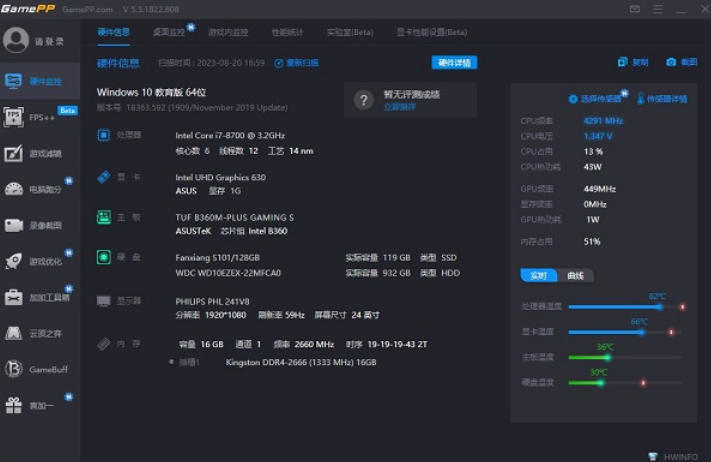The image size is (711, 462).
Task: Click PHILIPS PHL 241V8 monitor text
Action: click(x=212, y=301)
